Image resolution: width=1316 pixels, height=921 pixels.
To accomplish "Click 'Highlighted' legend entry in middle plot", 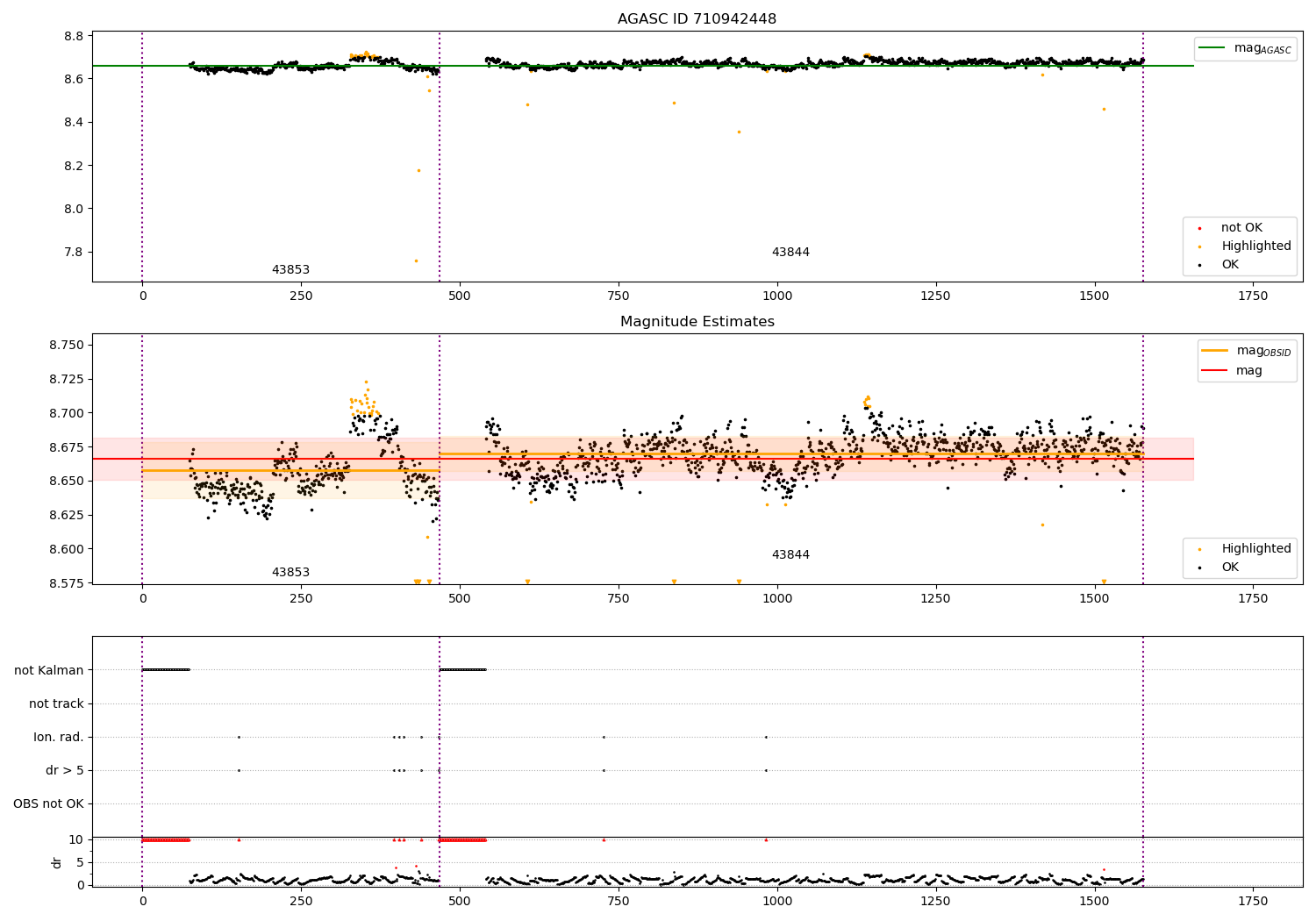I will pos(1245,549).
